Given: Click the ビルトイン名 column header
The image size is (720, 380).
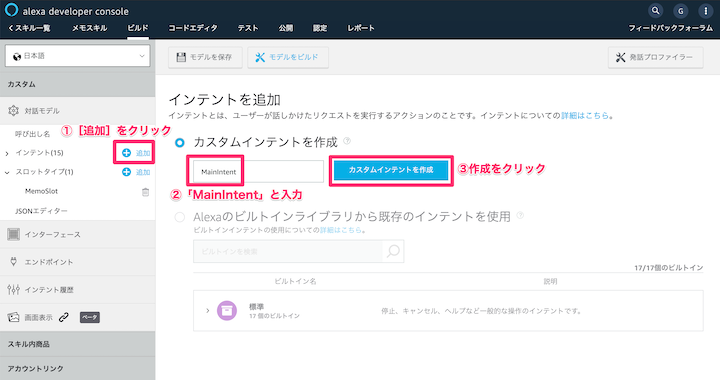Looking at the screenshot, I should click(x=295, y=281).
